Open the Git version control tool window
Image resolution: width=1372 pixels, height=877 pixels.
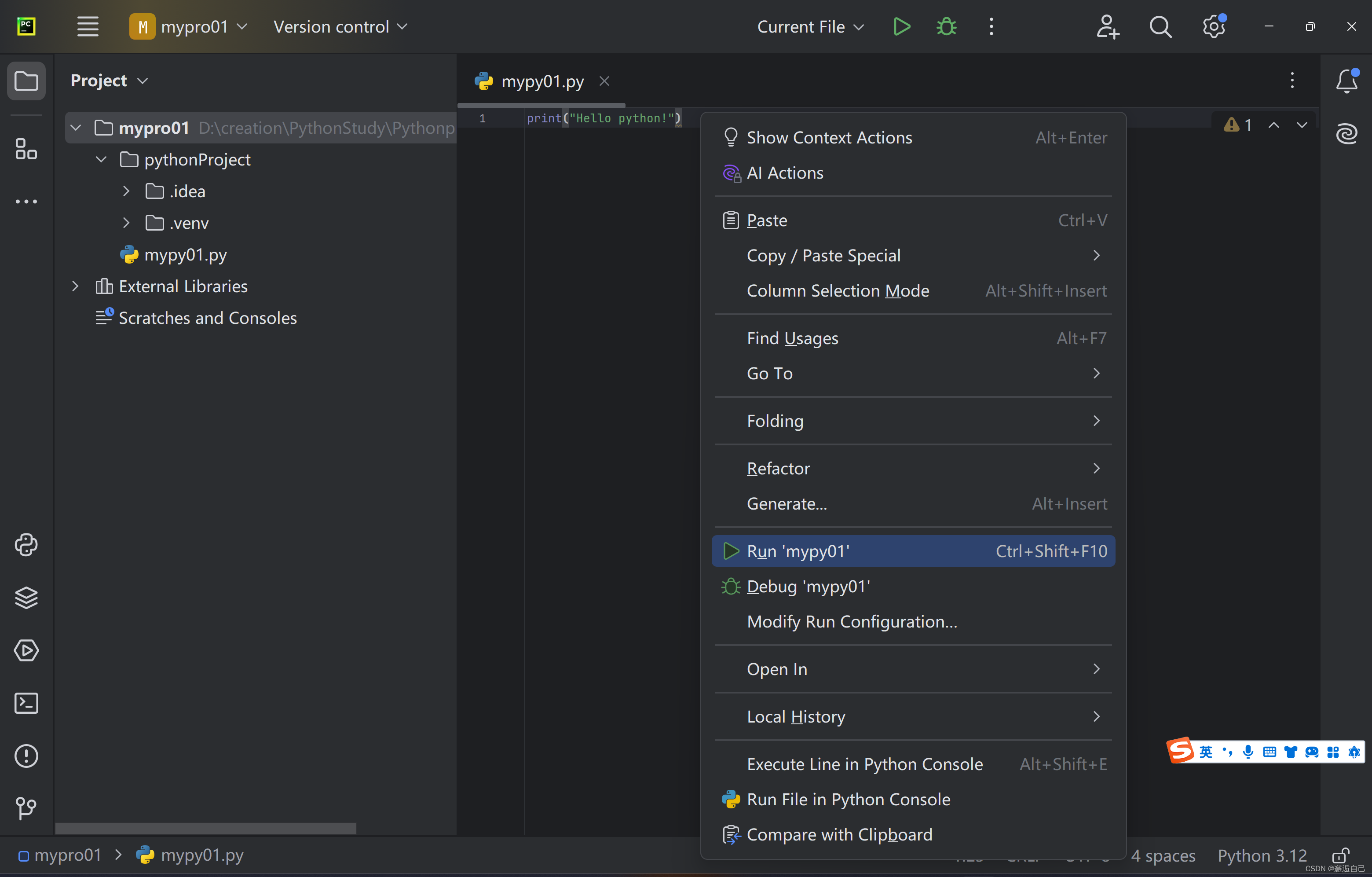coord(26,808)
